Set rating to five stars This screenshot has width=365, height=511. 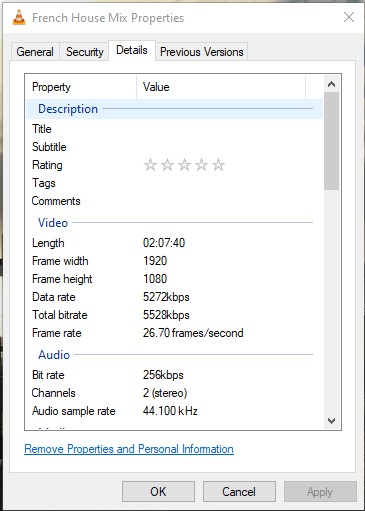218,165
